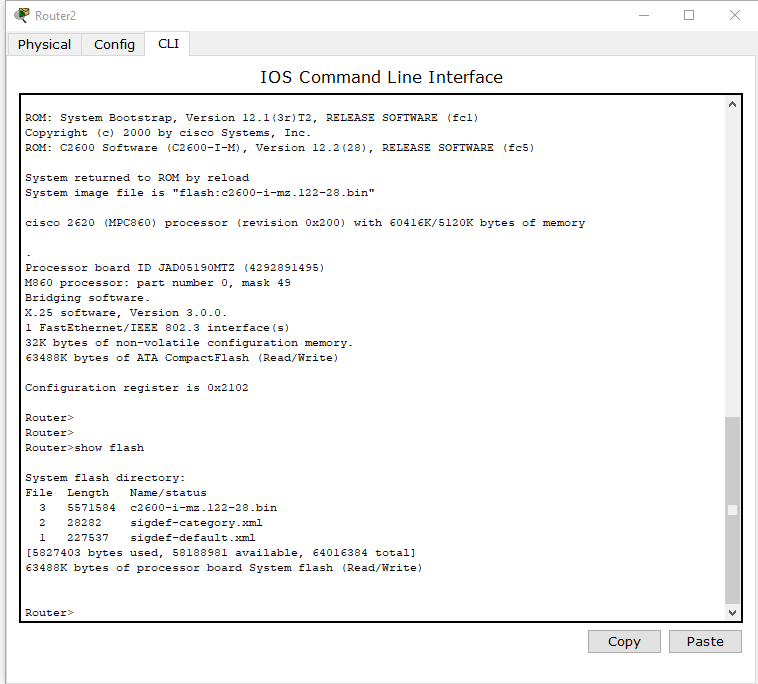Click the 'cisco 2620 (MPC860) processor' line
The height and width of the screenshot is (684, 758).
point(305,222)
